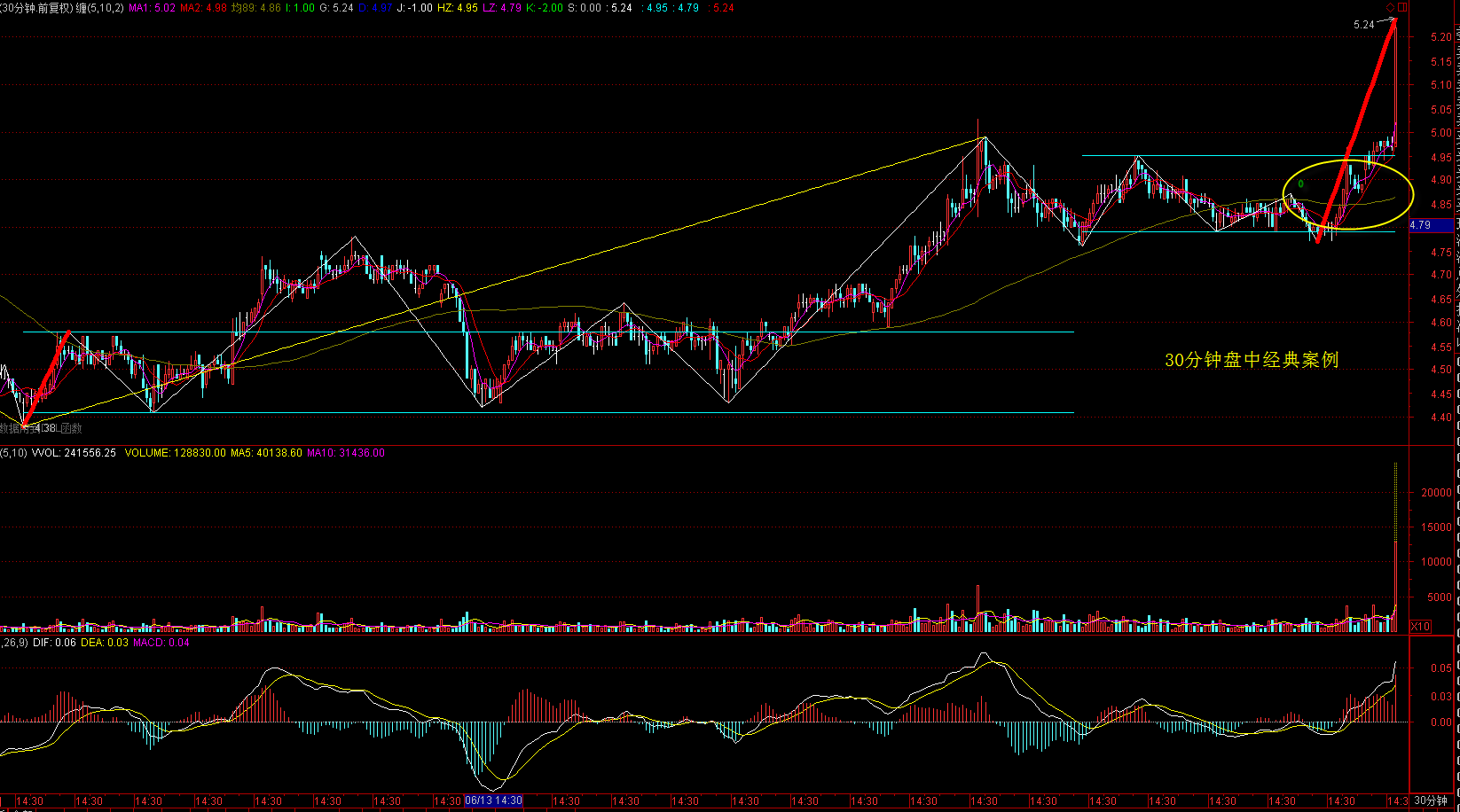Click the 5.24 high price annotation
Image resolution: width=1460 pixels, height=812 pixels.
(x=1363, y=25)
